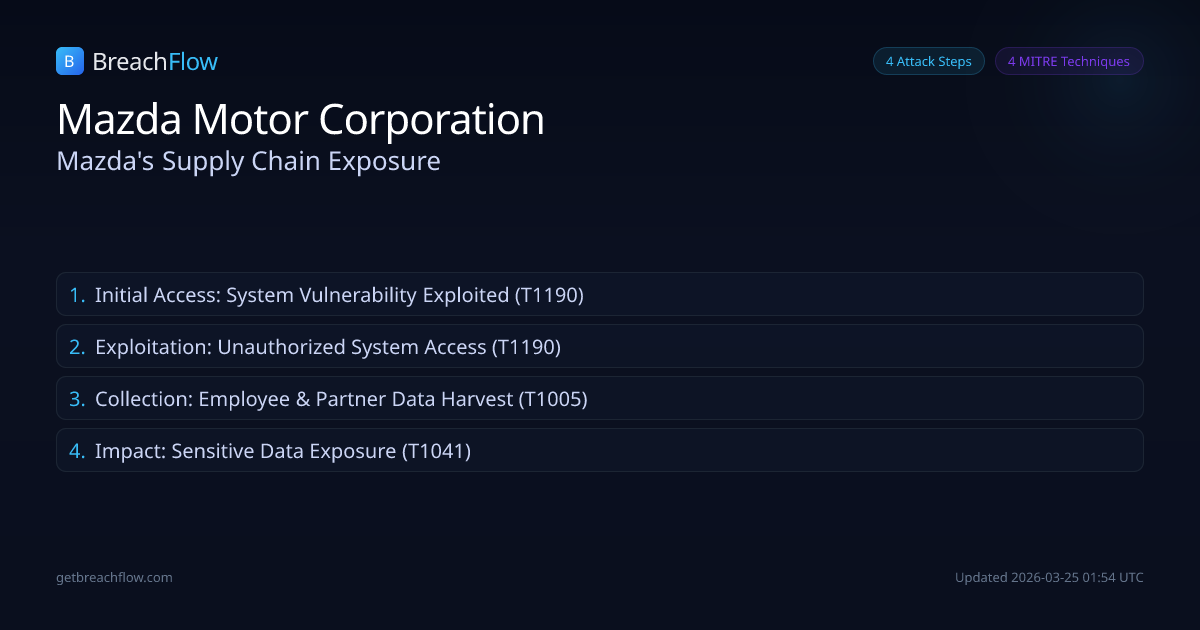The height and width of the screenshot is (630, 1200).
Task: Click the Updated 2026-03-25 timestamp
Action: click(1049, 577)
